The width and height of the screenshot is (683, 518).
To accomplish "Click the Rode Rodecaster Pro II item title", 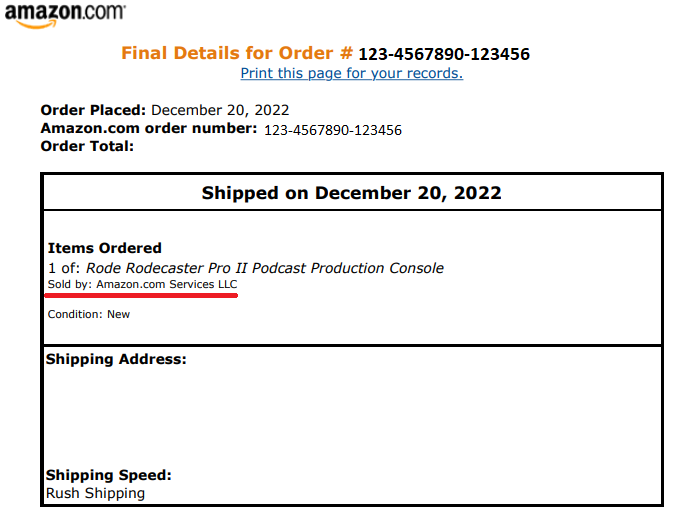I will point(265,268).
